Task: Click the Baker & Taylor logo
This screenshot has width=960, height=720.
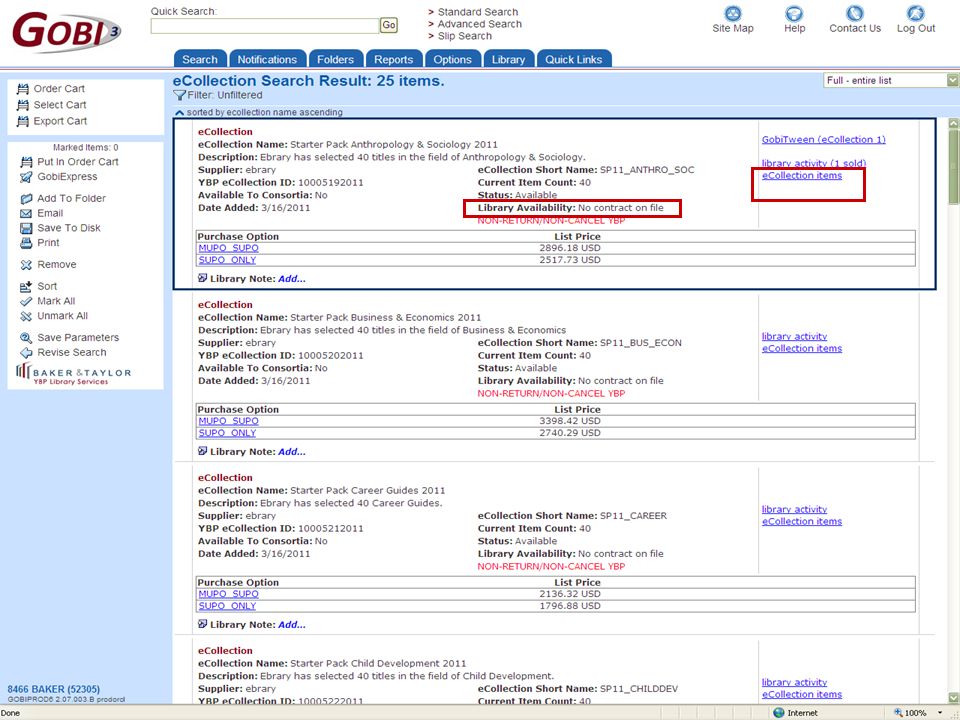Action: [73, 374]
